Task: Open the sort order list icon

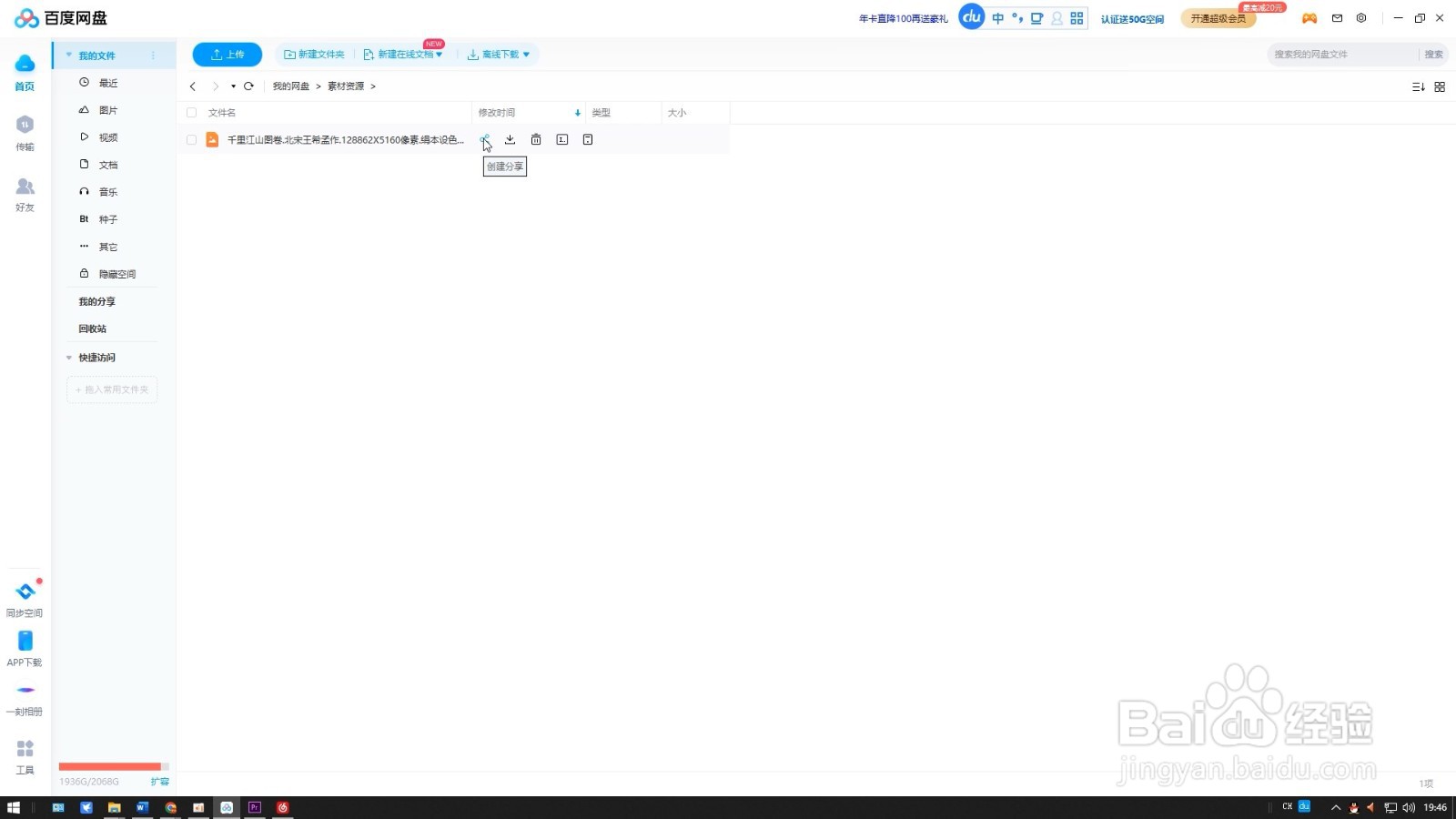Action: (x=1418, y=86)
